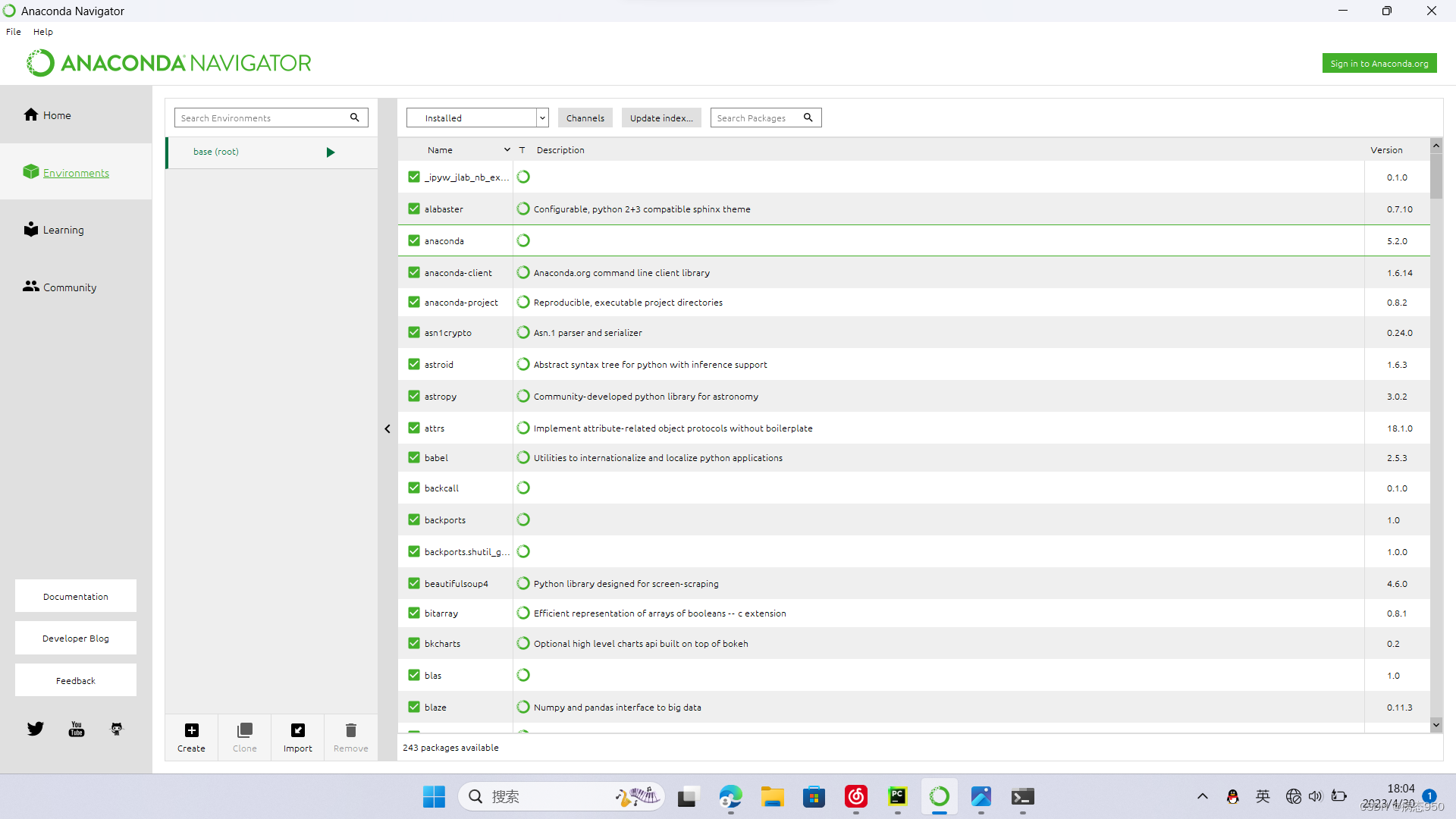Toggle the beautifulsoup4 package checkbox
Screen dimensions: 1456x819
[414, 583]
